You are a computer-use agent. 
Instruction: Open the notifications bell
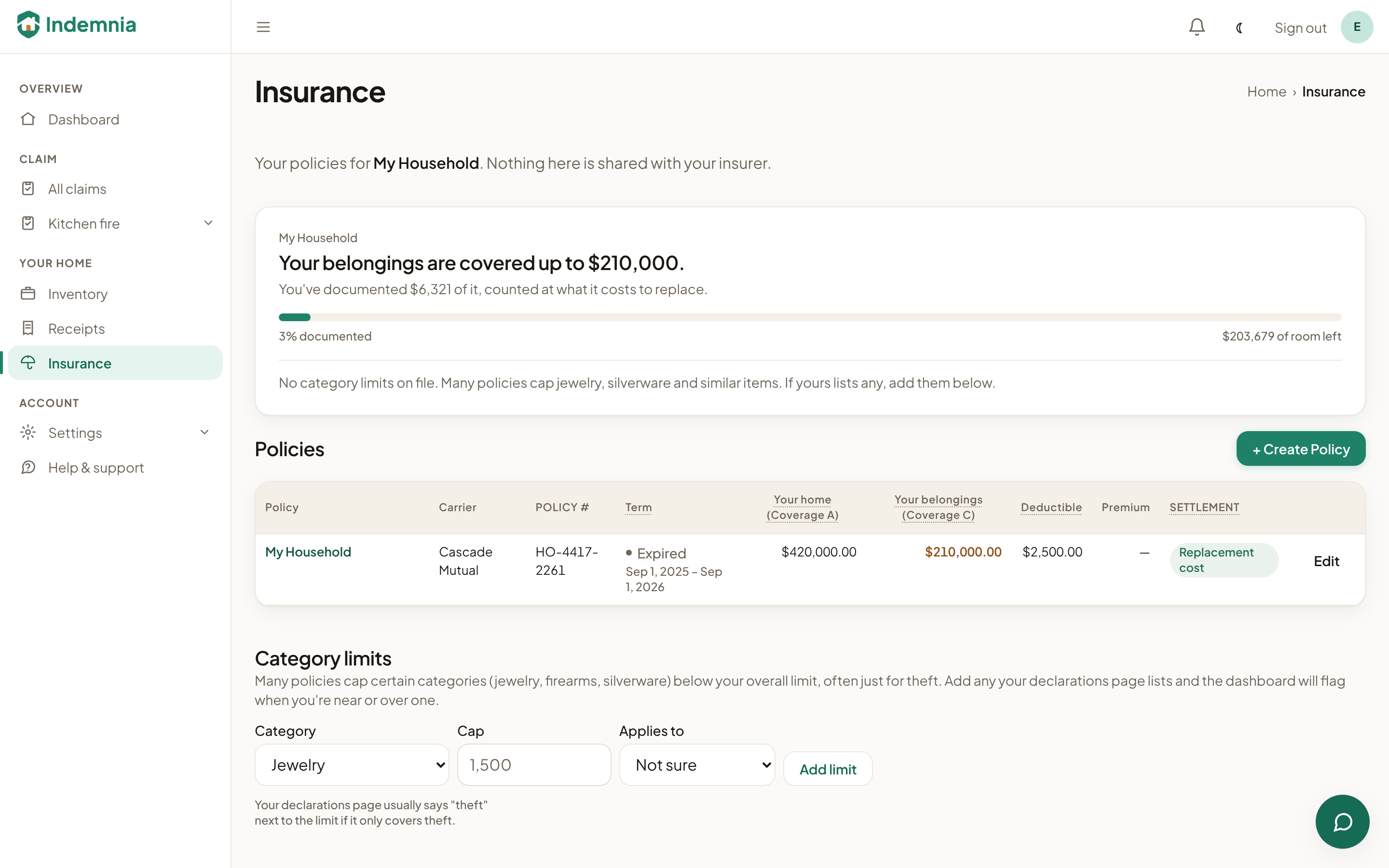pyautogui.click(x=1197, y=27)
